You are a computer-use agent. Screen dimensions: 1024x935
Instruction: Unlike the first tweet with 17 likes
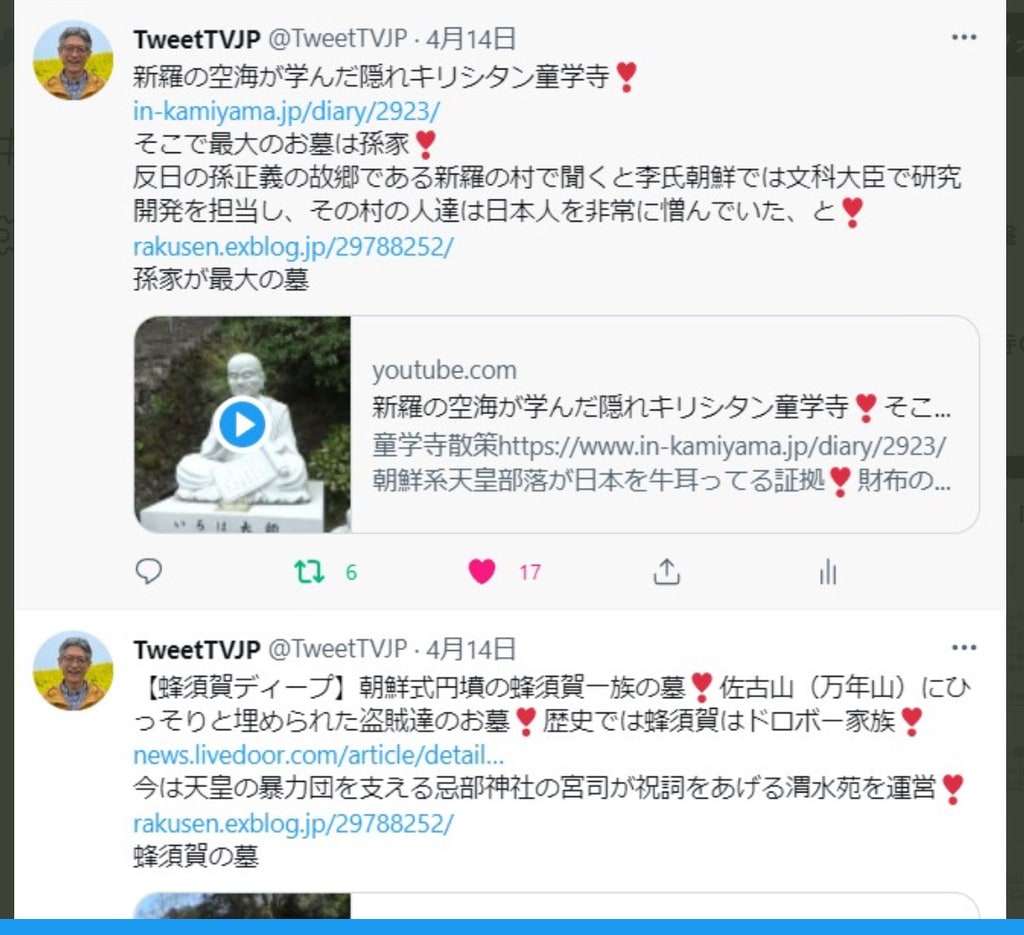[x=482, y=571]
